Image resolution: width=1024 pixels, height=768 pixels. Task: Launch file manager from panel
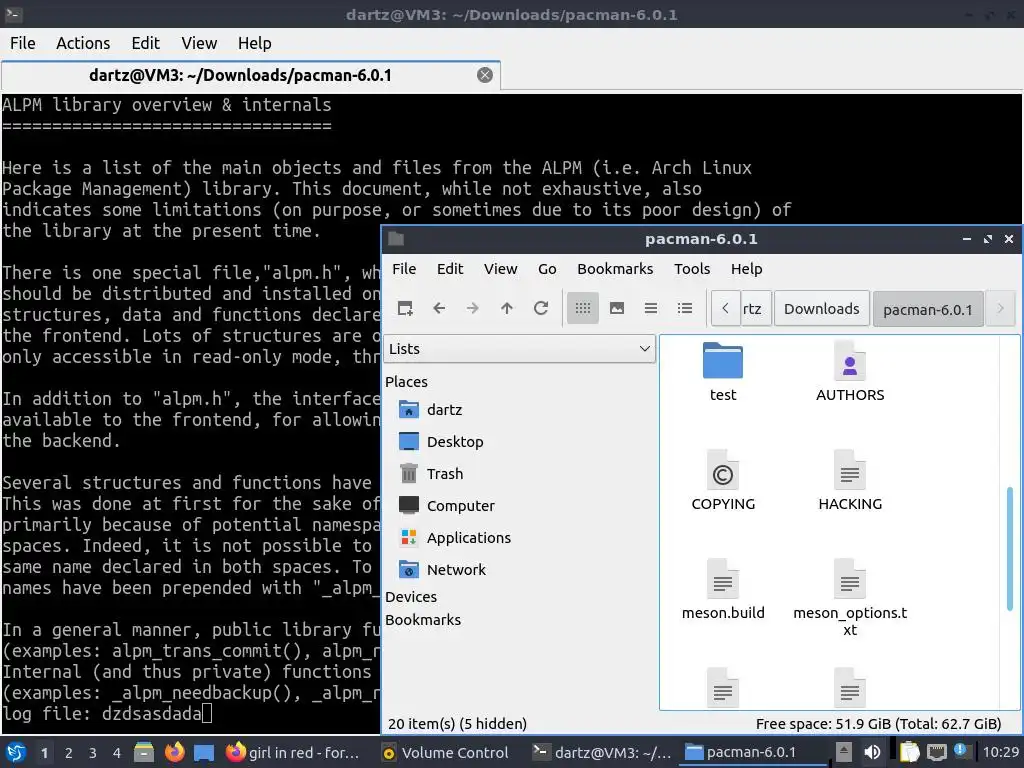coord(144,753)
